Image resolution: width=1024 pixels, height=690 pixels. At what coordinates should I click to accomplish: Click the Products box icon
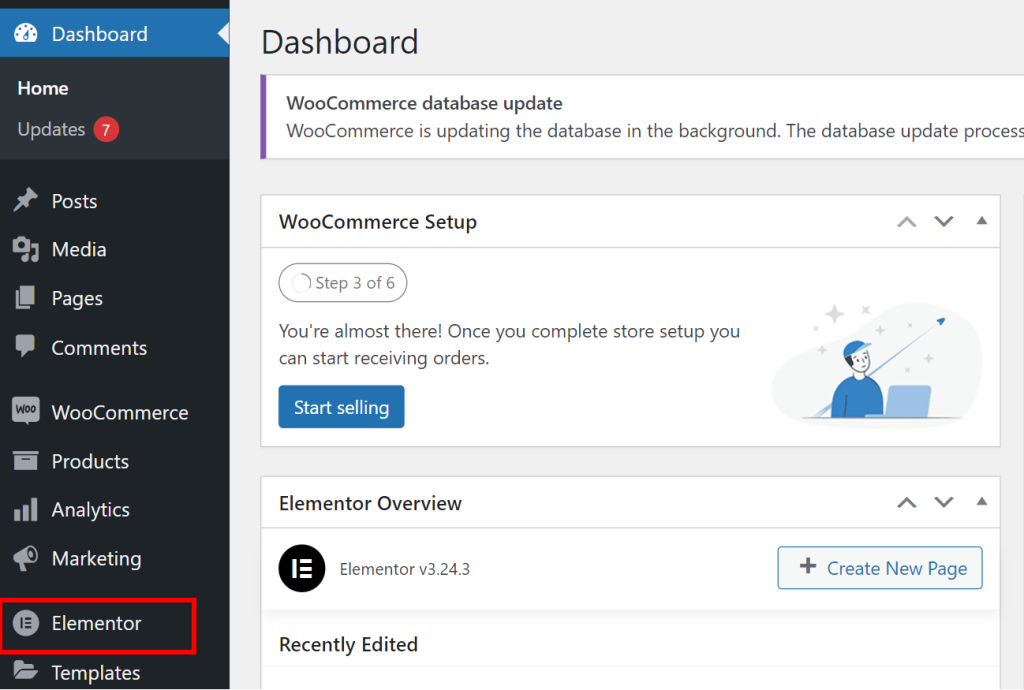[26, 461]
